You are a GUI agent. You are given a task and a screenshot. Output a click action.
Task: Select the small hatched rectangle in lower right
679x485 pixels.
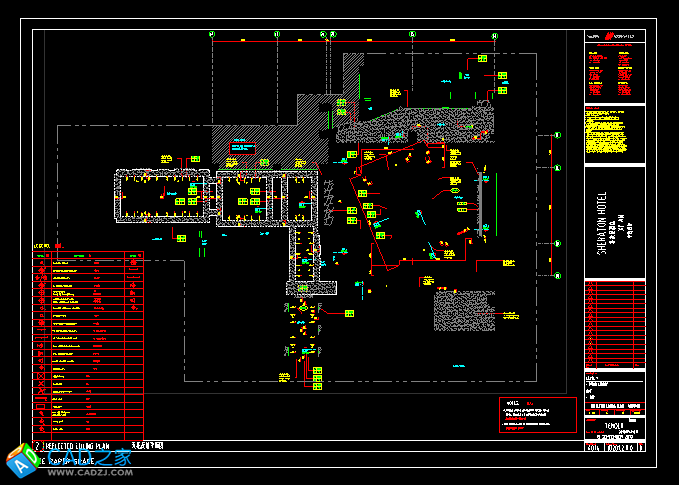pyautogui.click(x=464, y=311)
